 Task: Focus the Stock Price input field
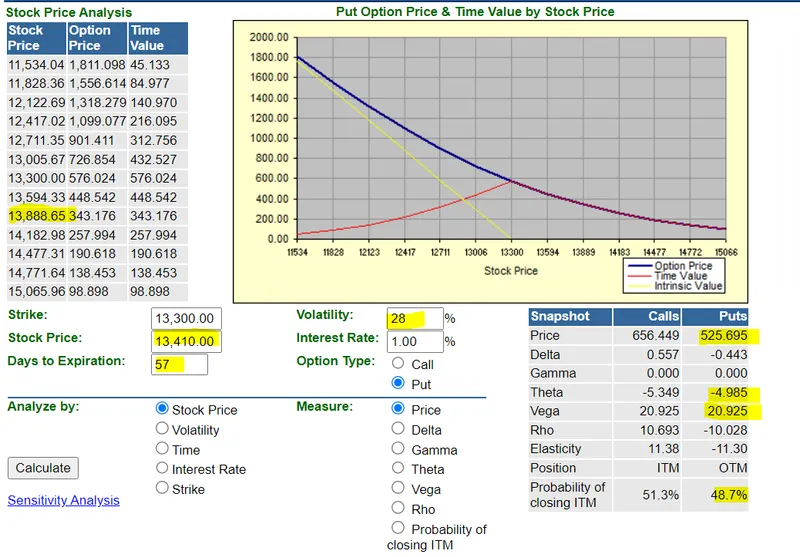tap(186, 341)
